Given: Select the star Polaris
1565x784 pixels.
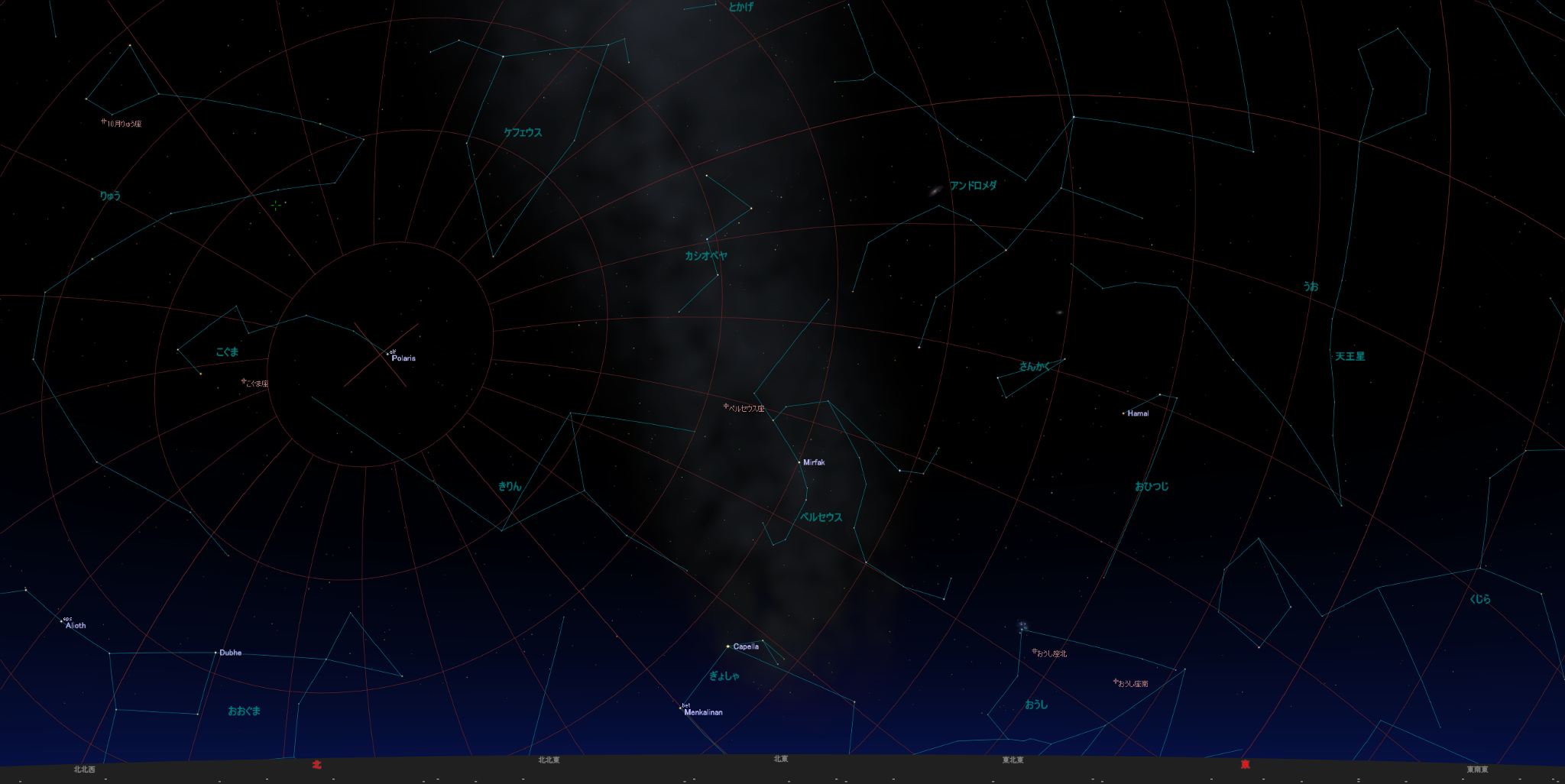Looking at the screenshot, I should click(x=387, y=355).
